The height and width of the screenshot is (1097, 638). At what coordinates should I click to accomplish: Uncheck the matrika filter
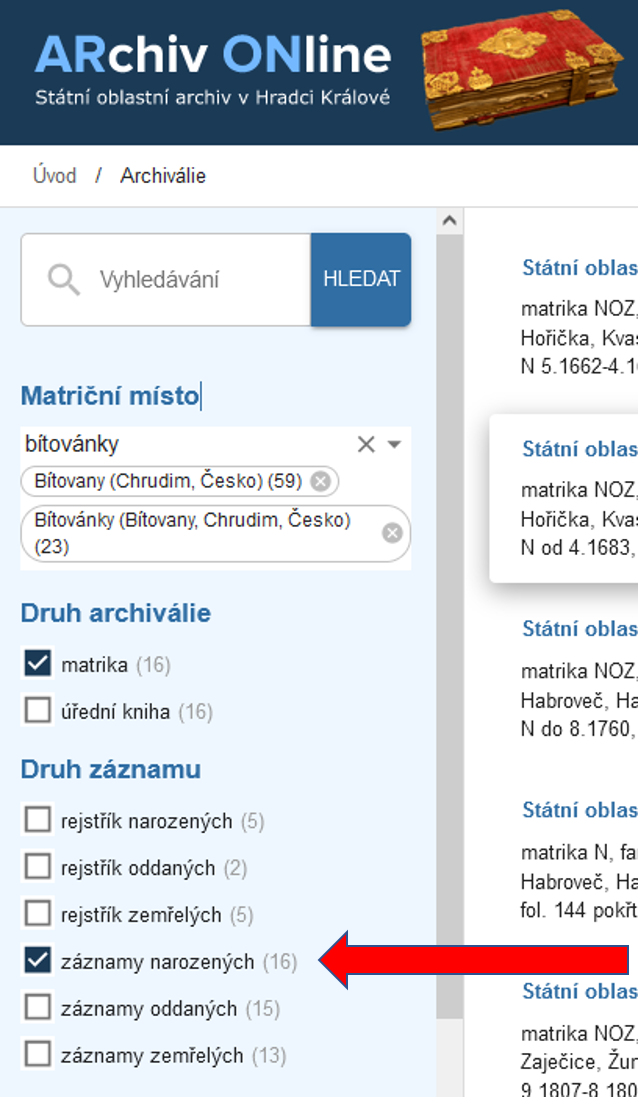(39, 663)
